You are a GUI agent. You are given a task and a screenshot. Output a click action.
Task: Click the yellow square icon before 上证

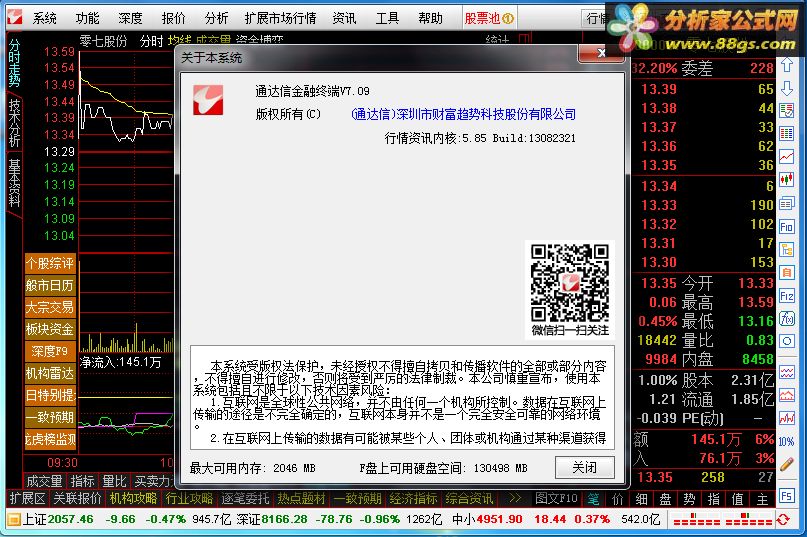point(14,519)
